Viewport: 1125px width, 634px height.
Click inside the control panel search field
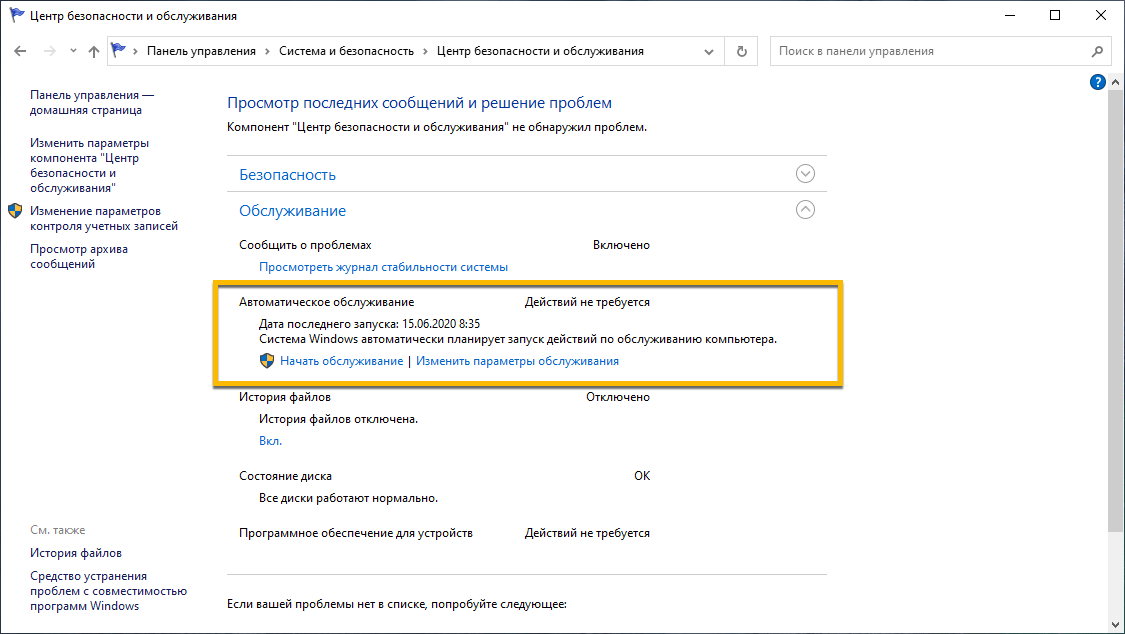900,50
